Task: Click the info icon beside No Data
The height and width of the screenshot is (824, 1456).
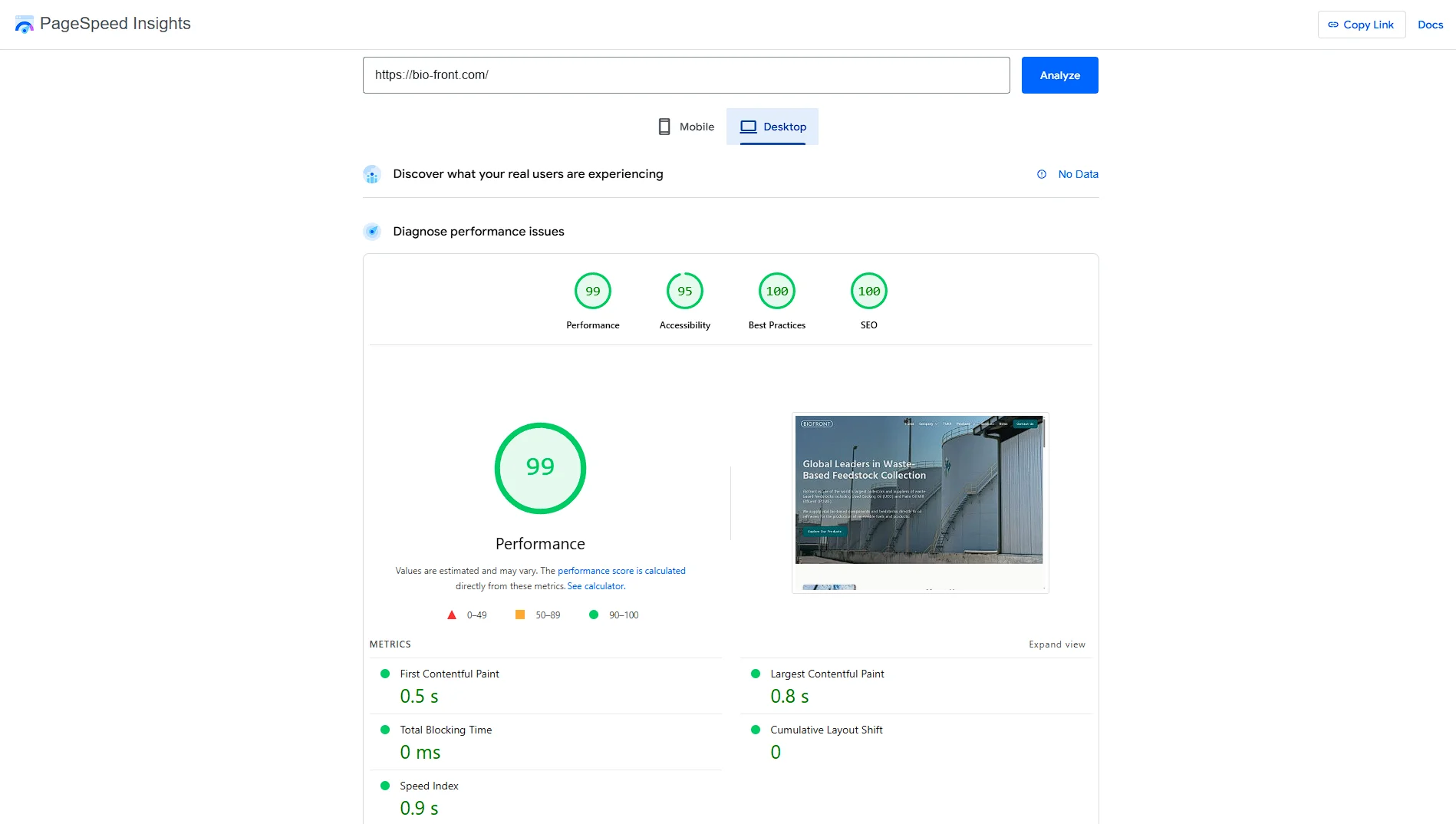Action: tap(1041, 174)
